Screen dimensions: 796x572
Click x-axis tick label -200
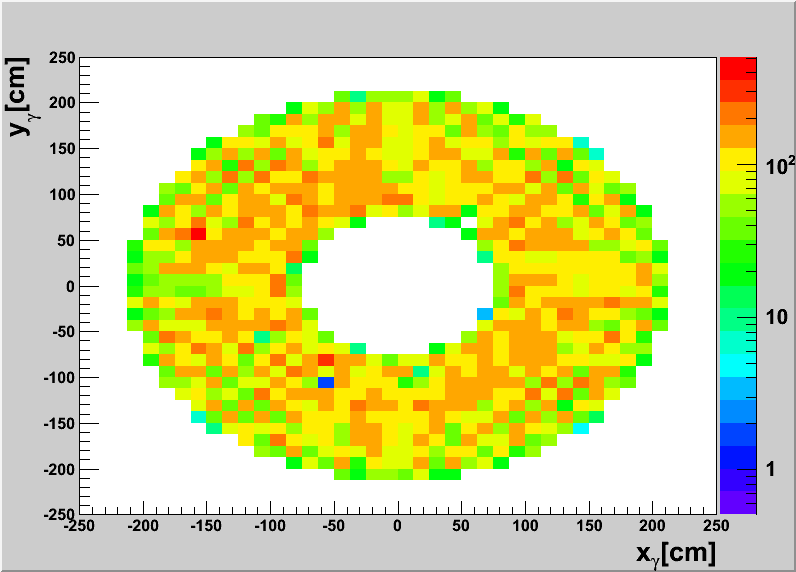[x=143, y=525]
